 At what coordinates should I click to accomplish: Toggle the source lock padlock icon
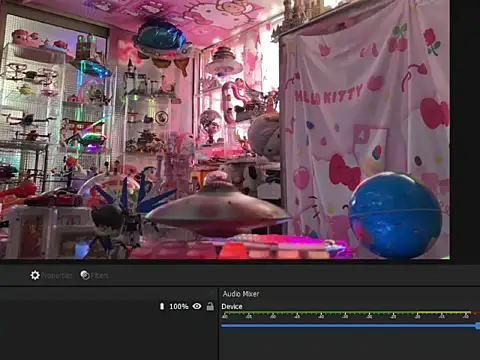point(210,306)
